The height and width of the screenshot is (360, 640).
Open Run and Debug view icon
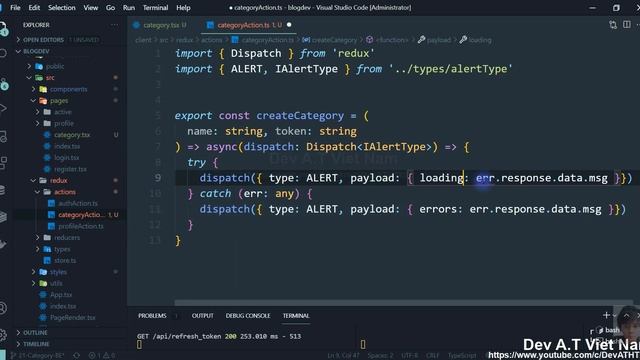(x=3, y=109)
